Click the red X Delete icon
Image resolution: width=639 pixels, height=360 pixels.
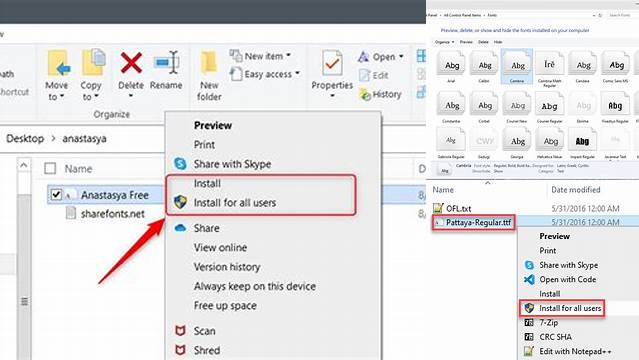click(x=131, y=63)
